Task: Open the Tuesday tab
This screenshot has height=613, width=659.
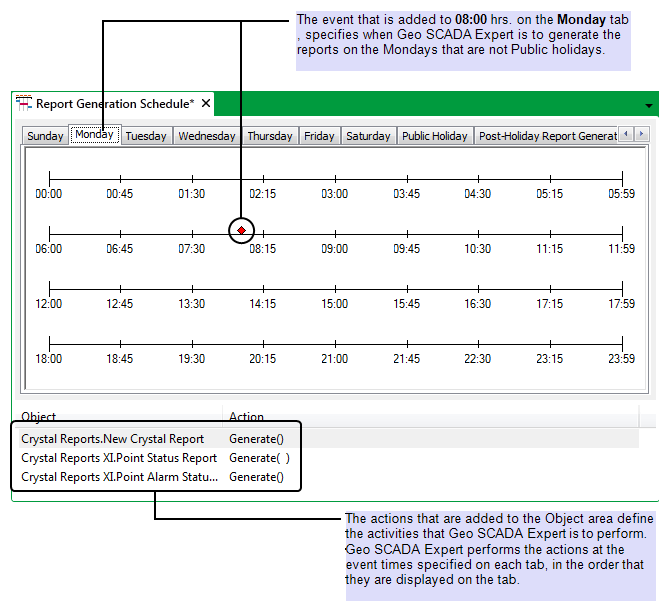Action: pos(146,136)
